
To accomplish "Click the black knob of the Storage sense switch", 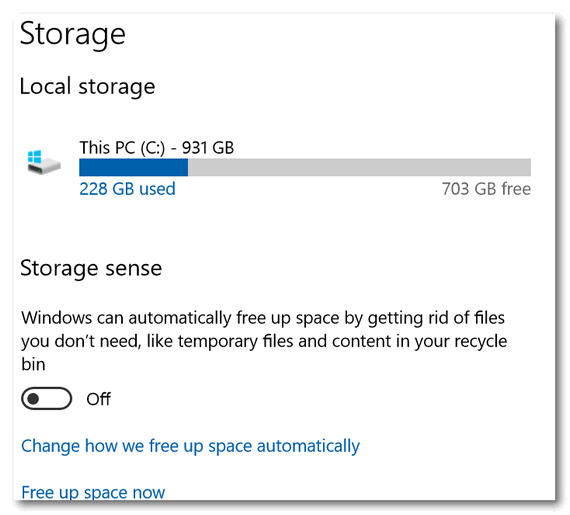I will (x=33, y=399).
